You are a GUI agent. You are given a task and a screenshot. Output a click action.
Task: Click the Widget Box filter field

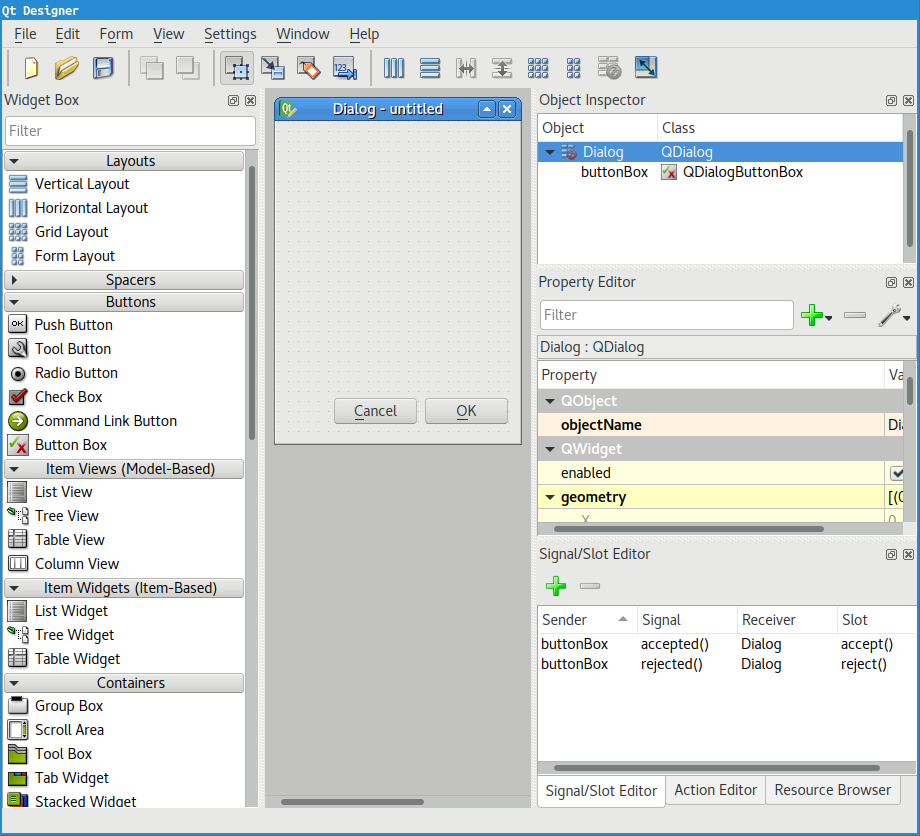pos(130,130)
